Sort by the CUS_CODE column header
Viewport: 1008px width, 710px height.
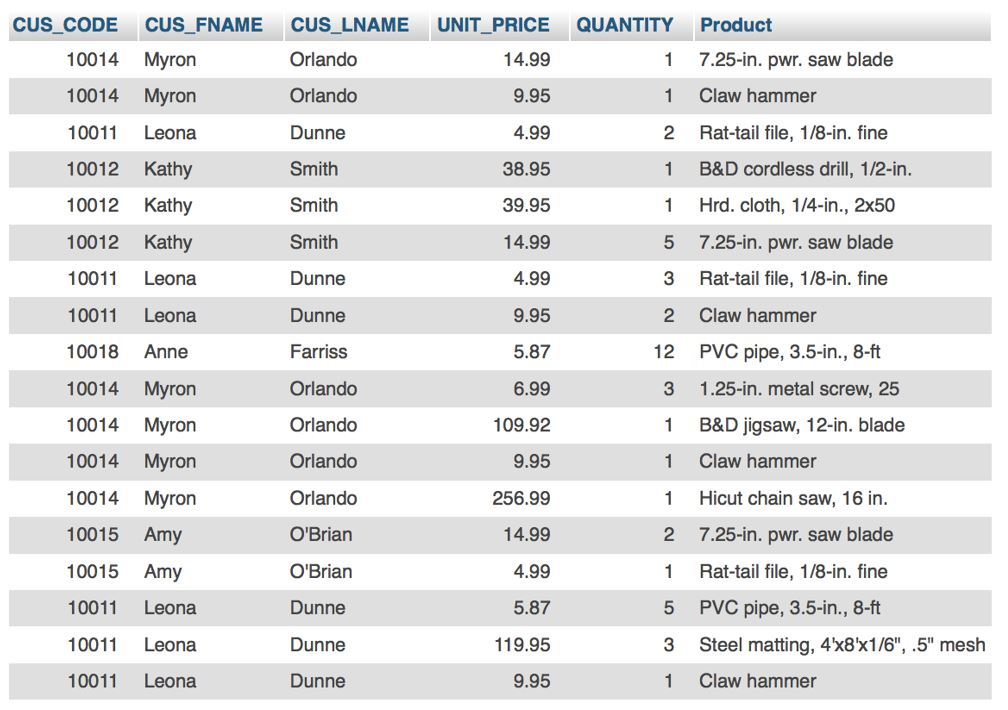(65, 25)
